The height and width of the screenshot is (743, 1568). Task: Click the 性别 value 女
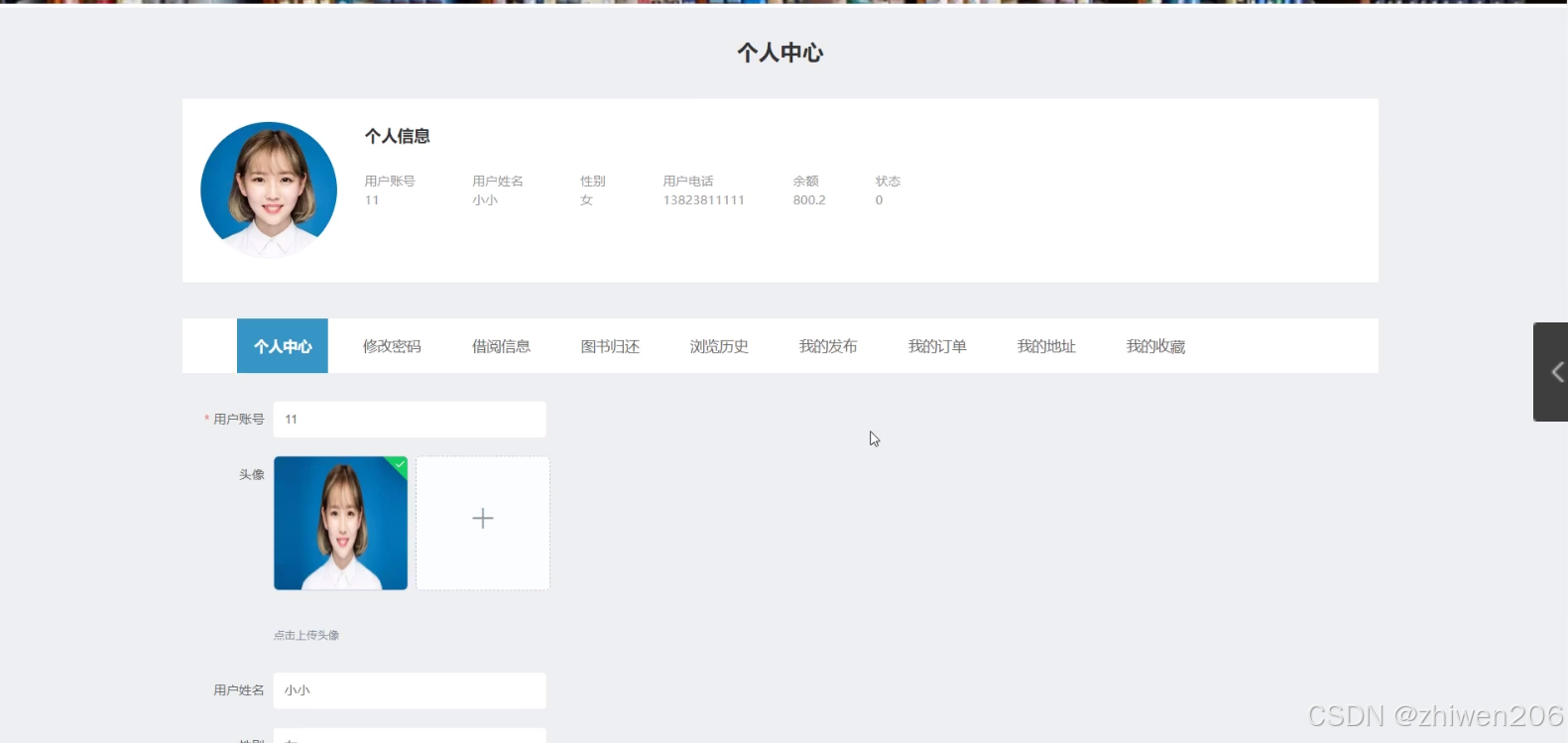click(586, 200)
